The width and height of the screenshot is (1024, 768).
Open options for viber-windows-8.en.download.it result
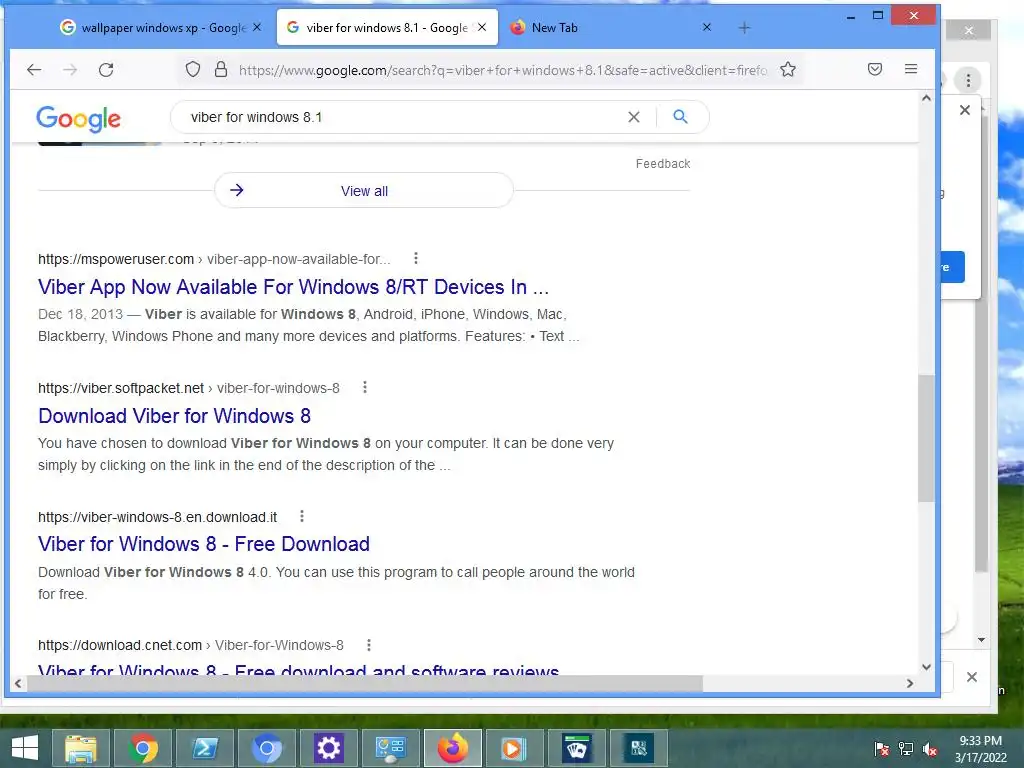pos(302,517)
